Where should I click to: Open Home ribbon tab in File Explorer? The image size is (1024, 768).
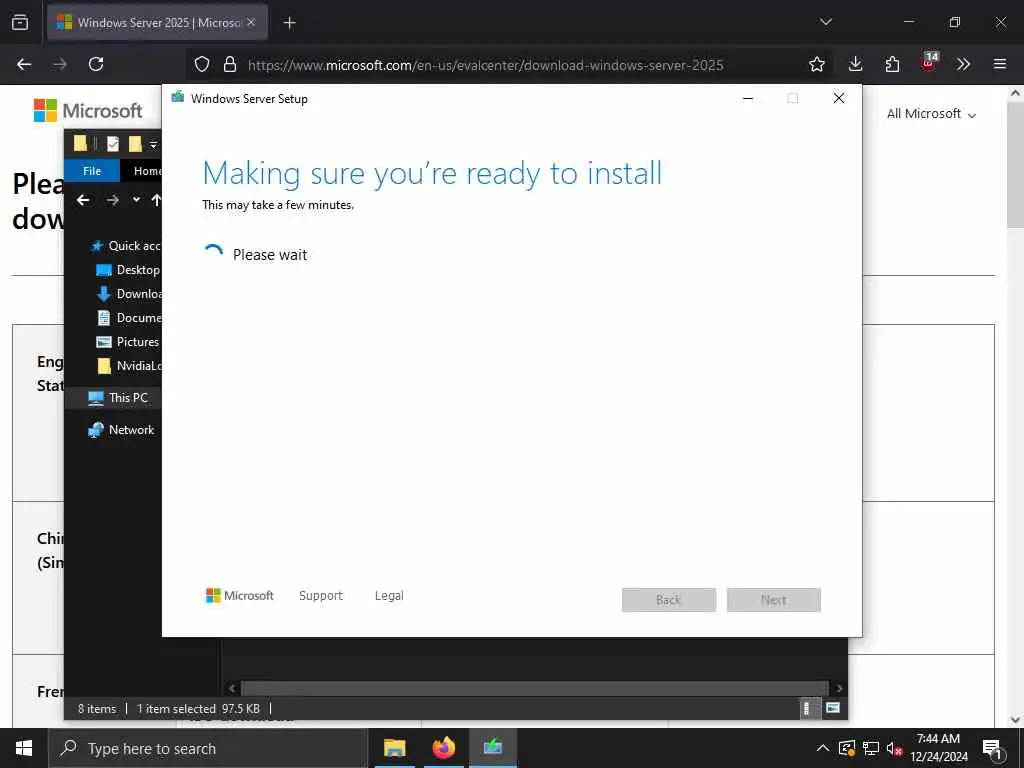pyautogui.click(x=147, y=171)
